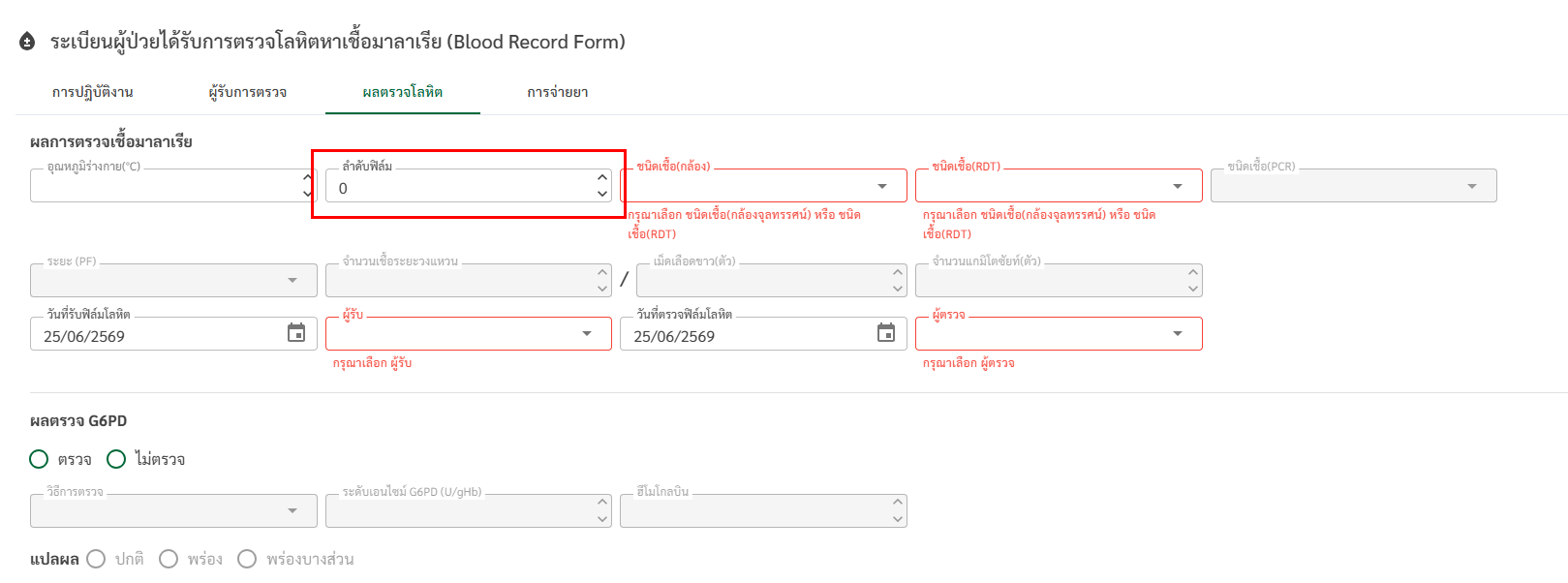Switch to the การปฏิบัติงาน tab

click(x=93, y=92)
